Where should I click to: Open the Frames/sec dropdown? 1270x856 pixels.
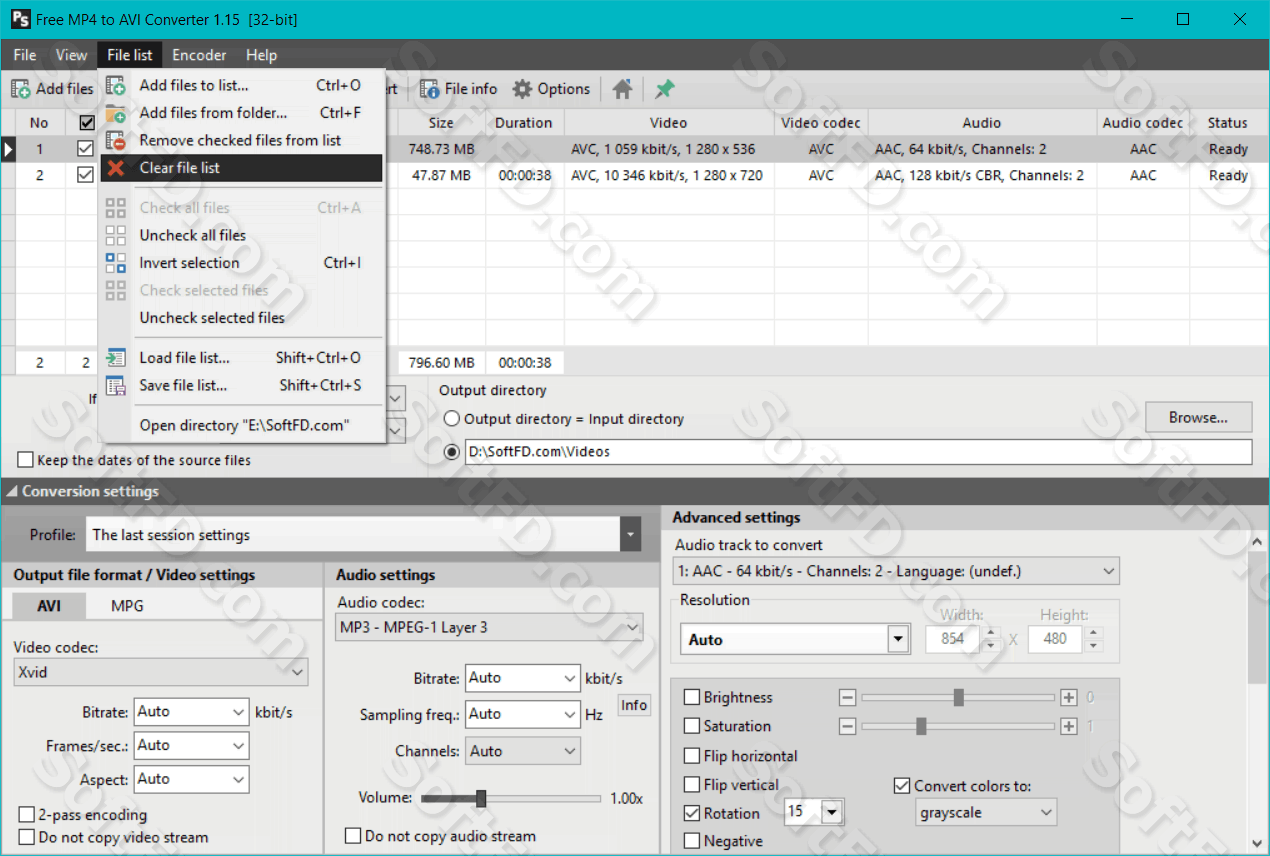191,745
